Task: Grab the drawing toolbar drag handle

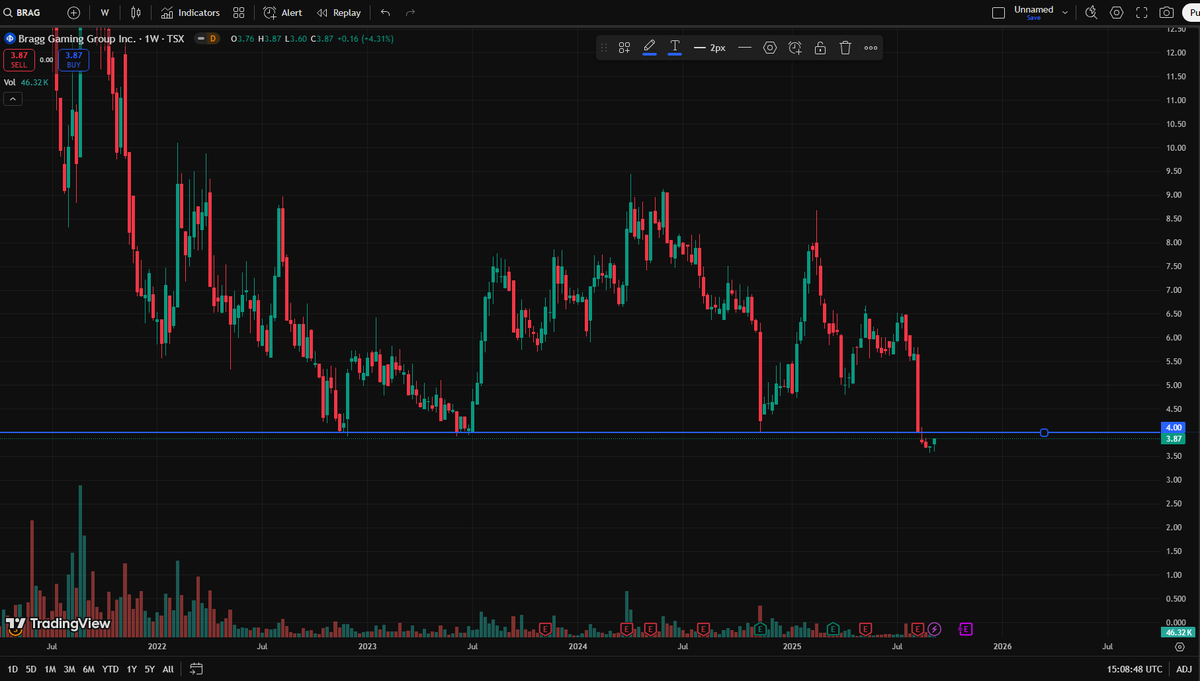Action: [x=606, y=47]
